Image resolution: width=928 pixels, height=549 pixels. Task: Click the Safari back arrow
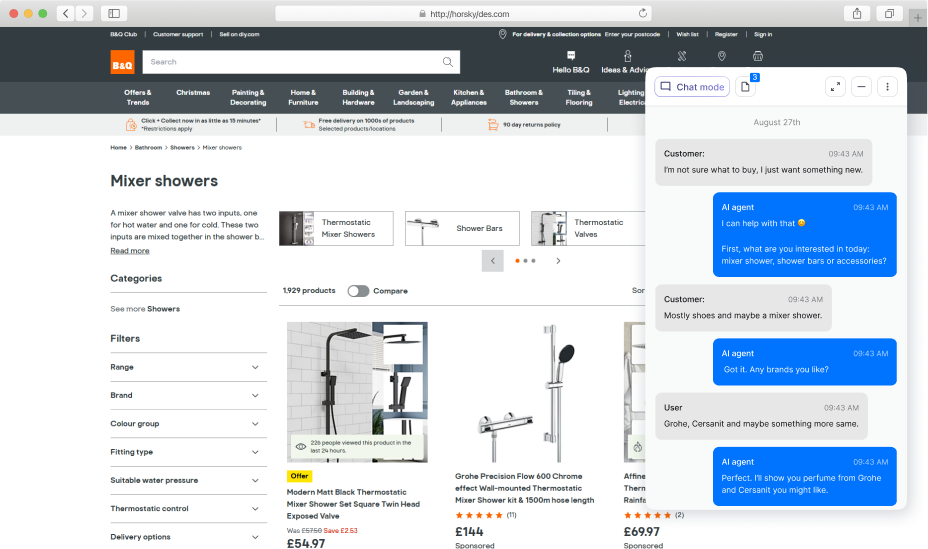point(66,14)
